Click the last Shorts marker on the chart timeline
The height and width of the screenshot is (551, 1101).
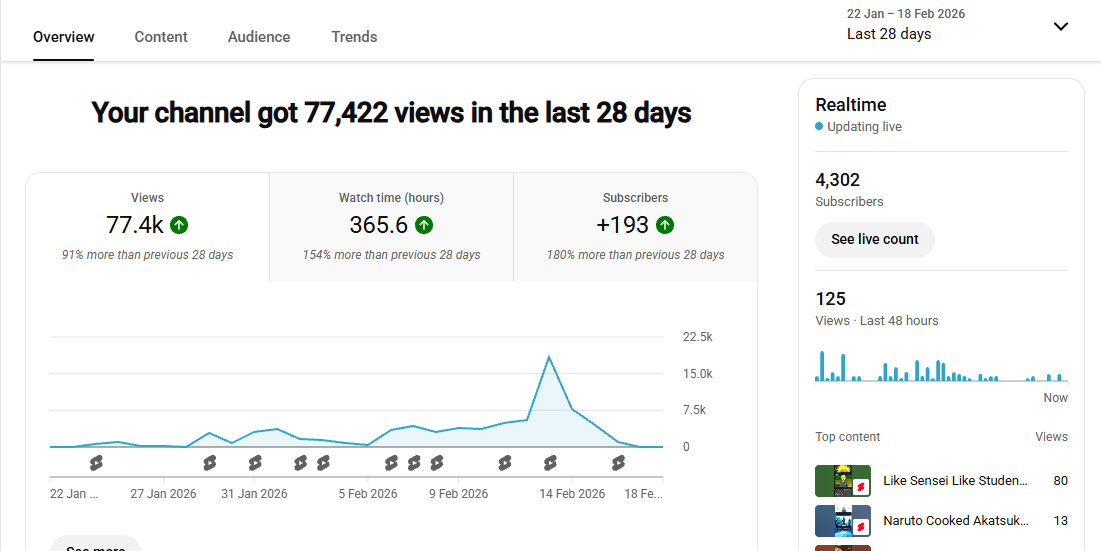pyautogui.click(x=618, y=463)
